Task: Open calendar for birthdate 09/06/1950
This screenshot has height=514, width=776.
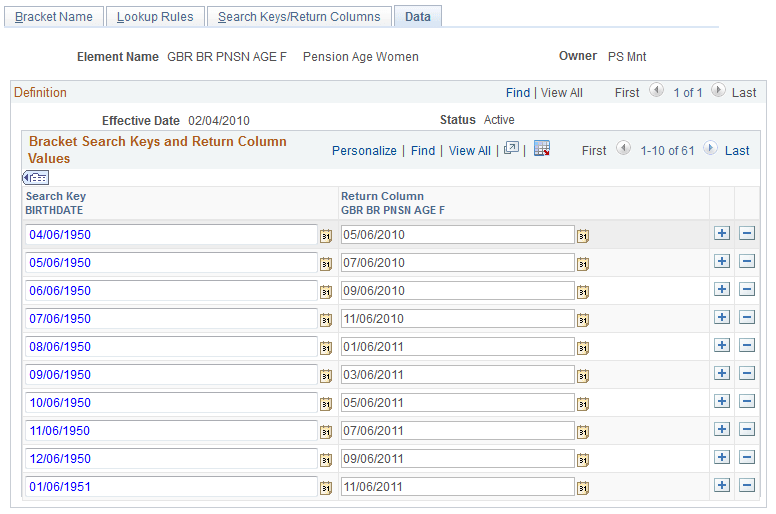Action: (x=325, y=376)
